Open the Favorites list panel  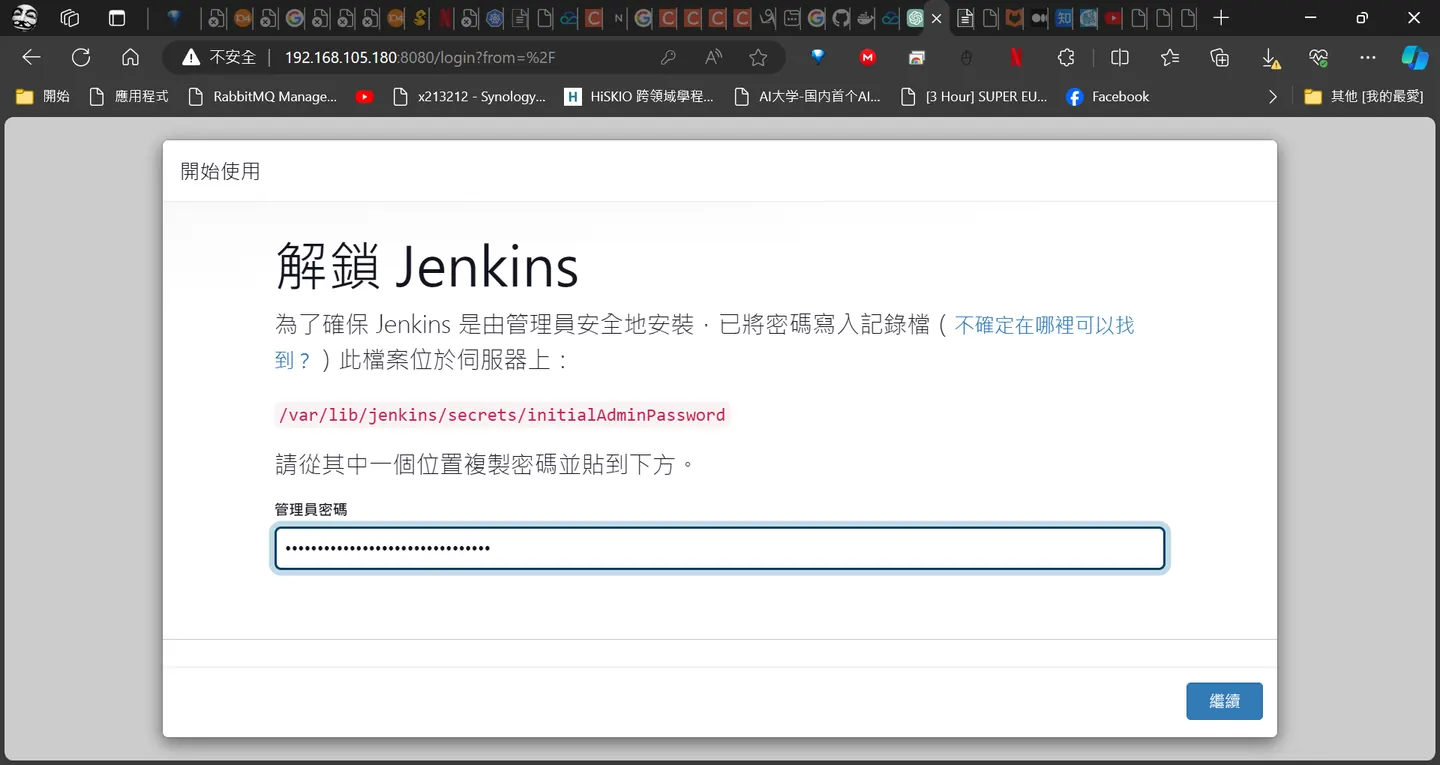click(1170, 57)
